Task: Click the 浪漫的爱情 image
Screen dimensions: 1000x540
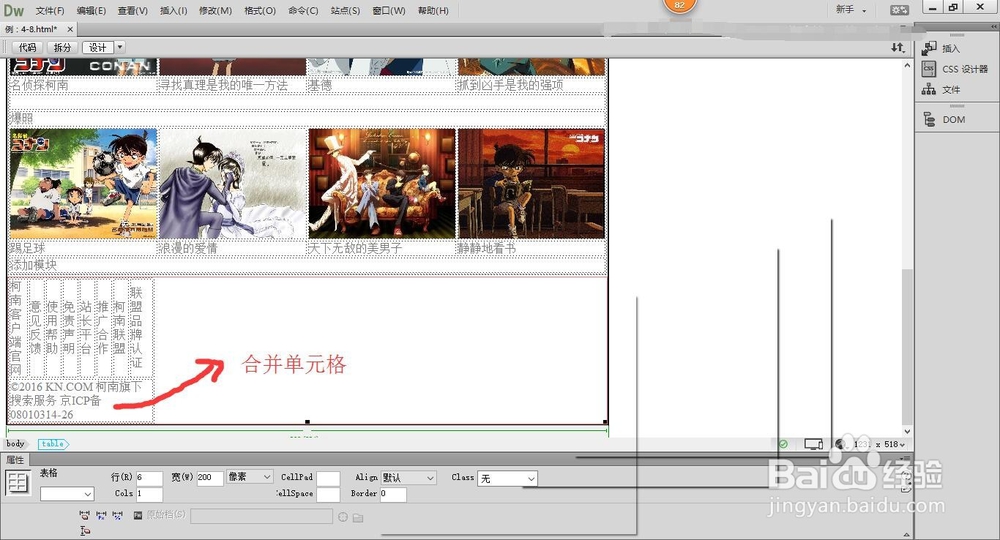Action: point(232,184)
